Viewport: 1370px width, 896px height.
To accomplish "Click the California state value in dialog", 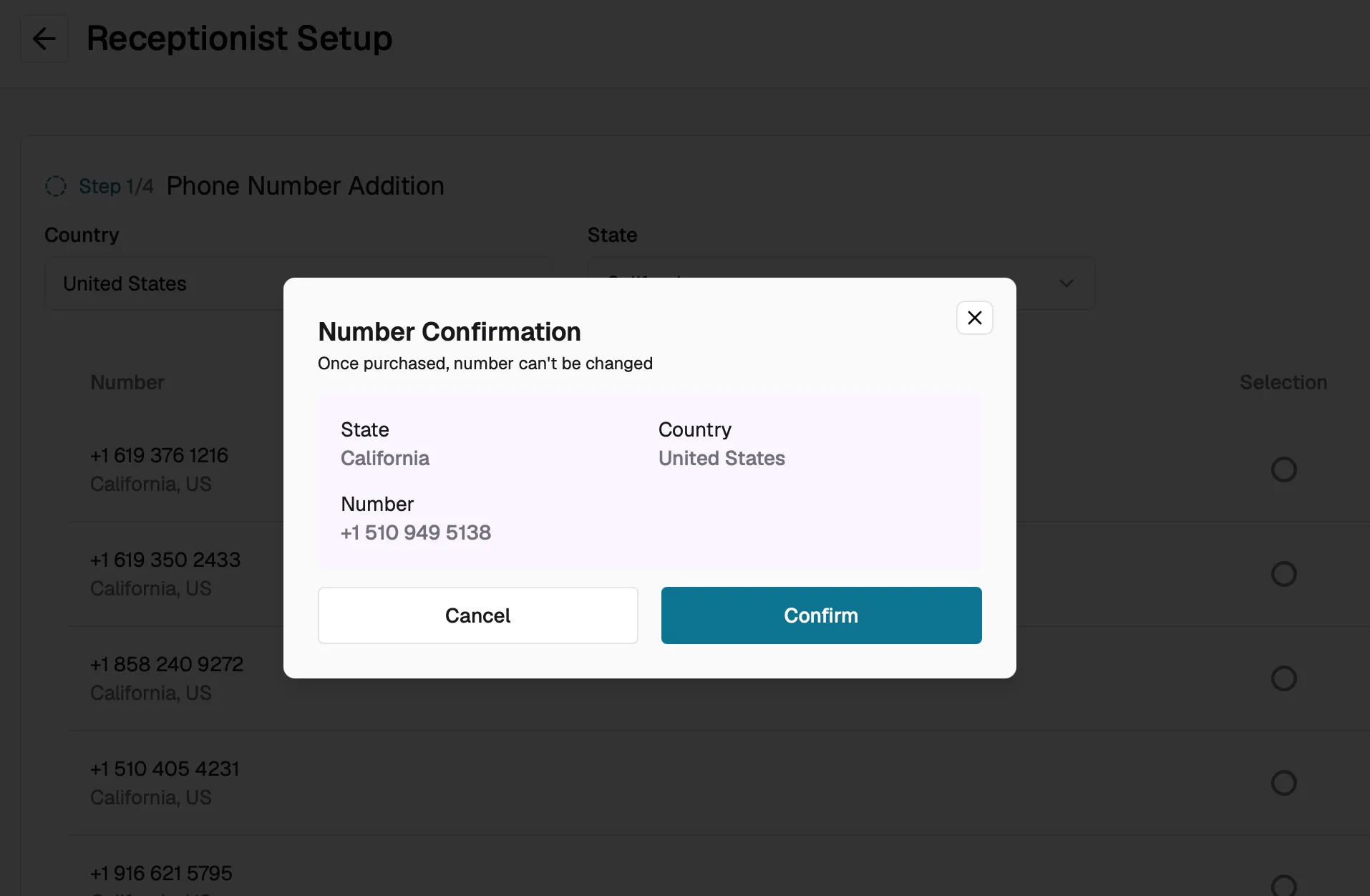I will coord(385,458).
